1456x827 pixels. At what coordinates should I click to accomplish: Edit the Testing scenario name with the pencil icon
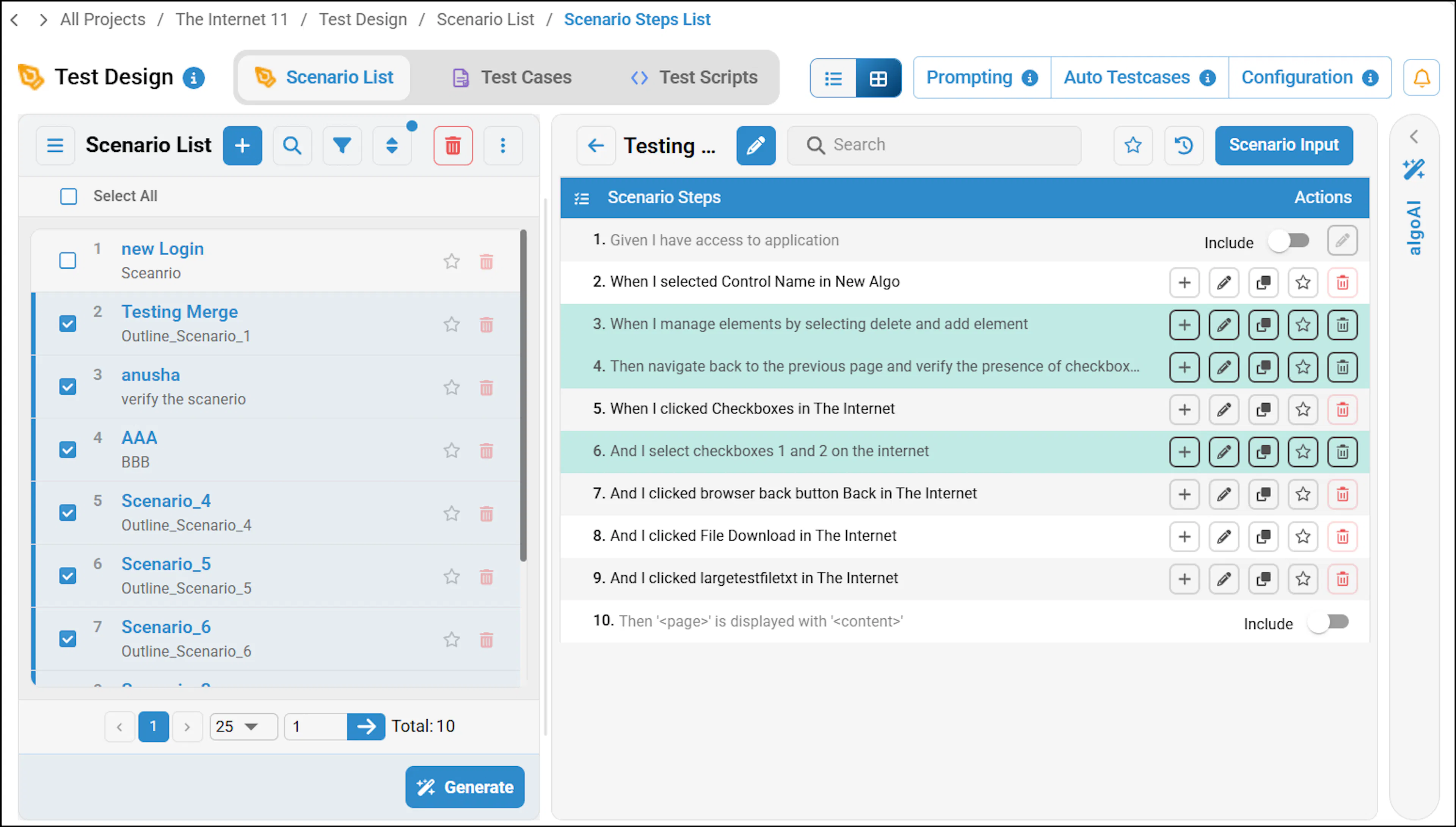[x=756, y=145]
